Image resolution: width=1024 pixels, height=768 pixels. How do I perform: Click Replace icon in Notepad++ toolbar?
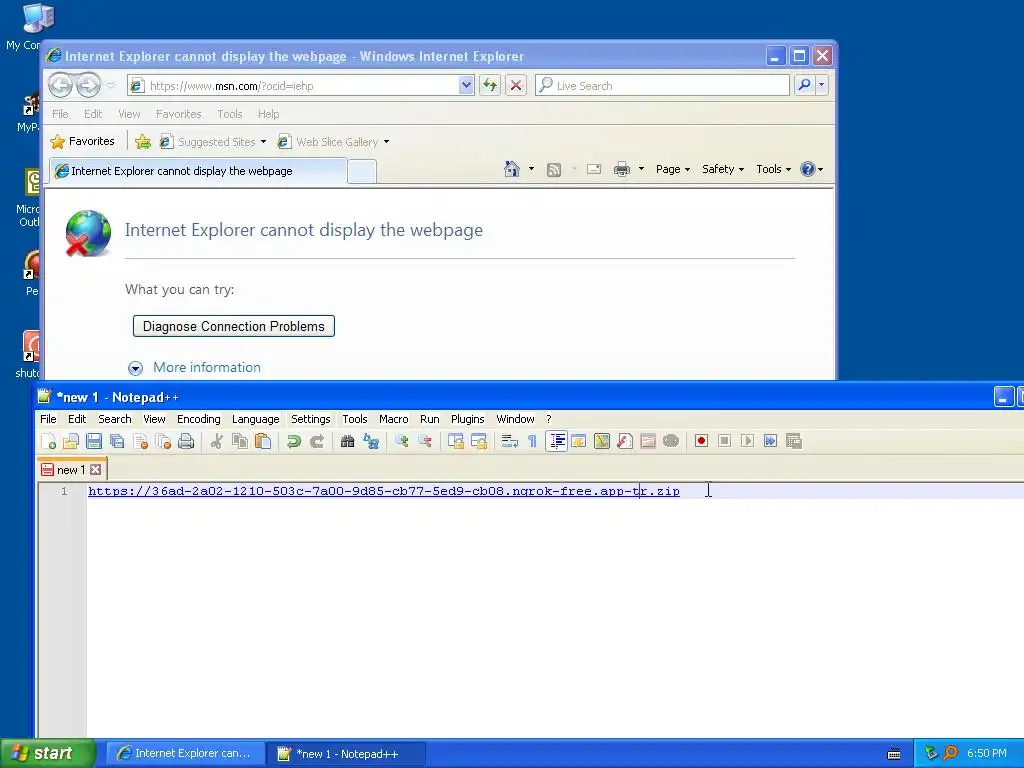(371, 441)
